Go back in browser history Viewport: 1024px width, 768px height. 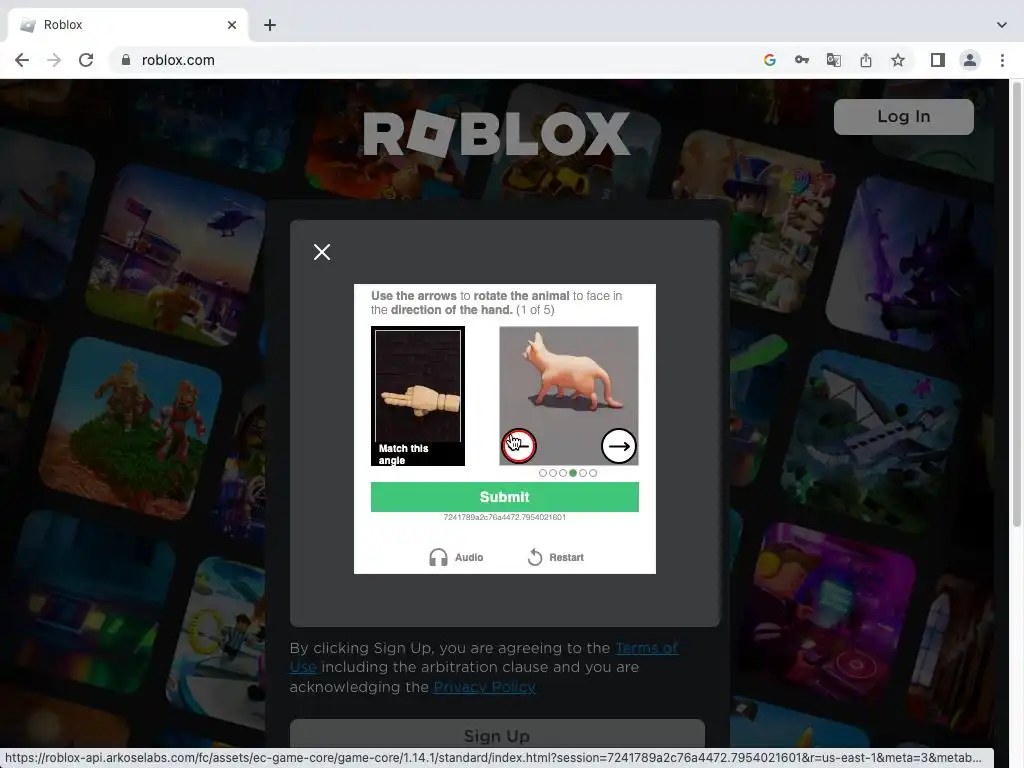pos(22,60)
